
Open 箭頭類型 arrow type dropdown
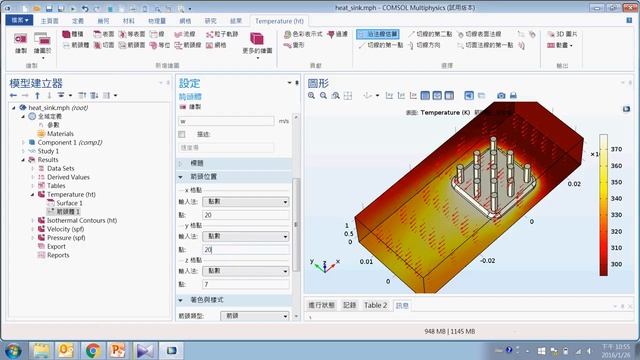point(255,316)
